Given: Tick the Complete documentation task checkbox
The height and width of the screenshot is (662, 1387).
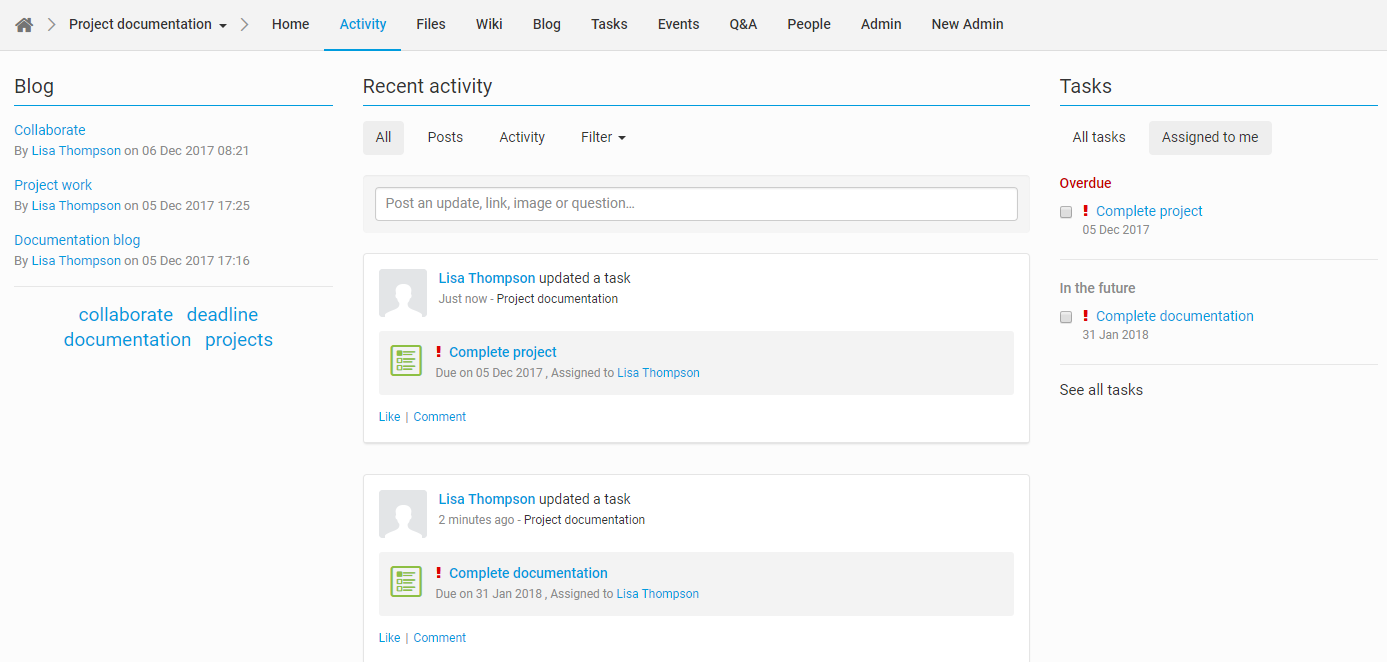Looking at the screenshot, I should (x=1066, y=317).
